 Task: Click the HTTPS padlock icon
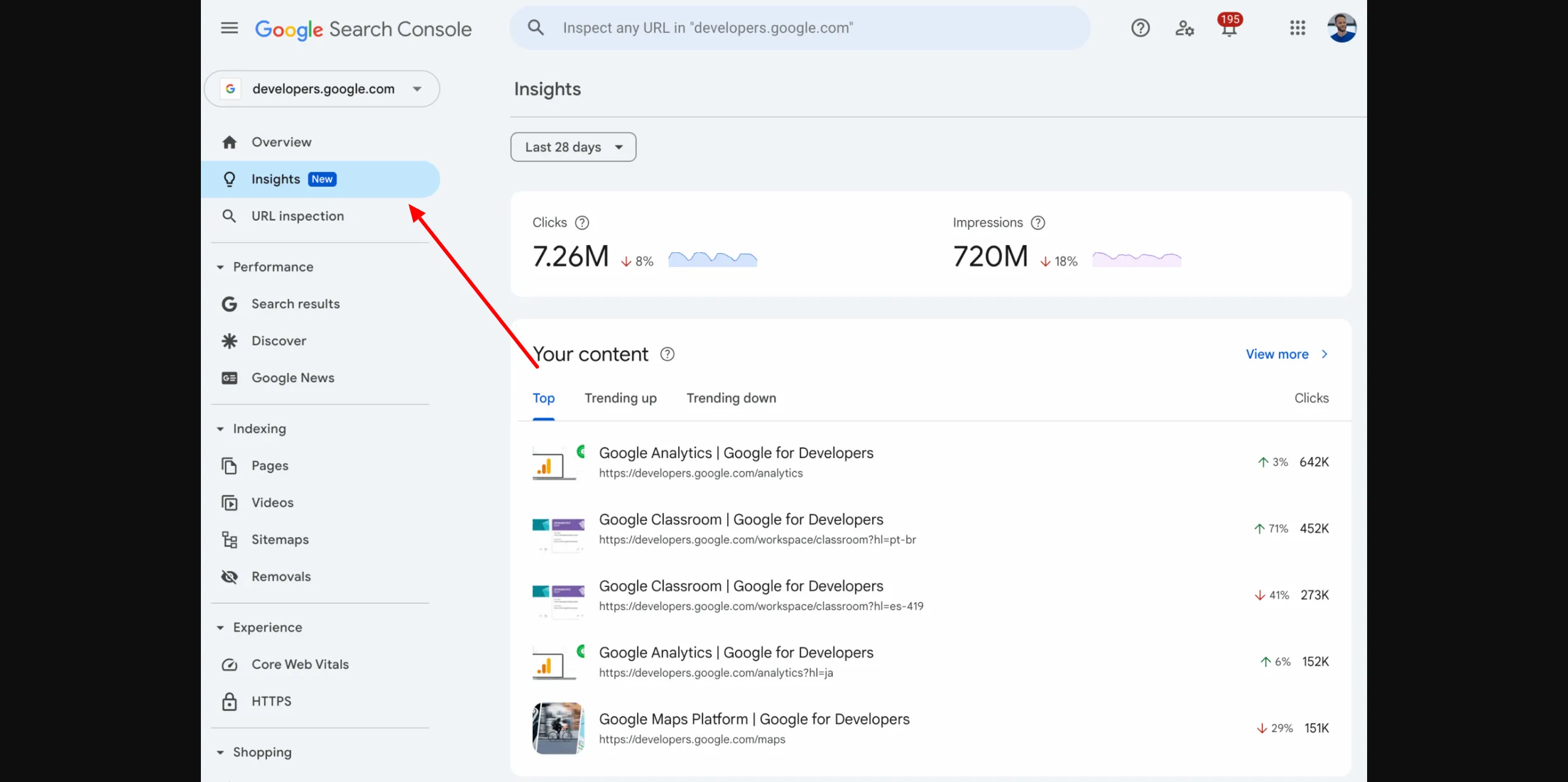[229, 701]
